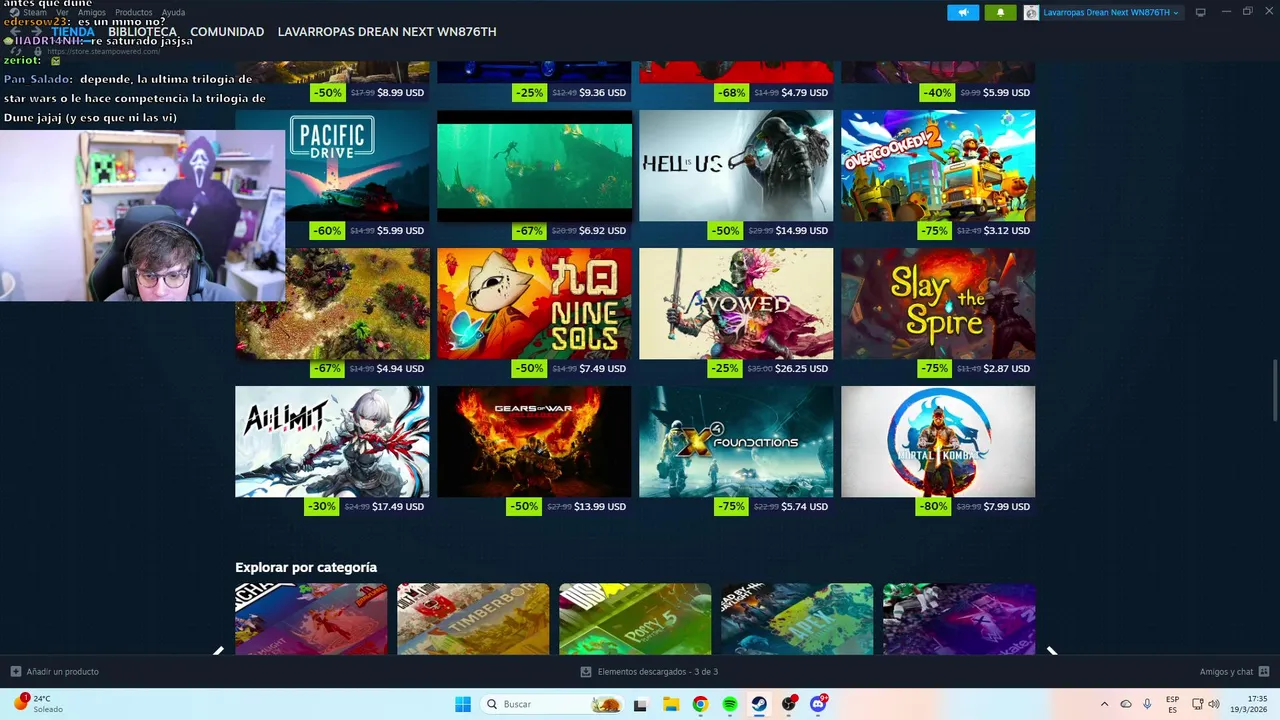Open the AI Limit game tile
This screenshot has width=1280, height=720.
(x=332, y=442)
